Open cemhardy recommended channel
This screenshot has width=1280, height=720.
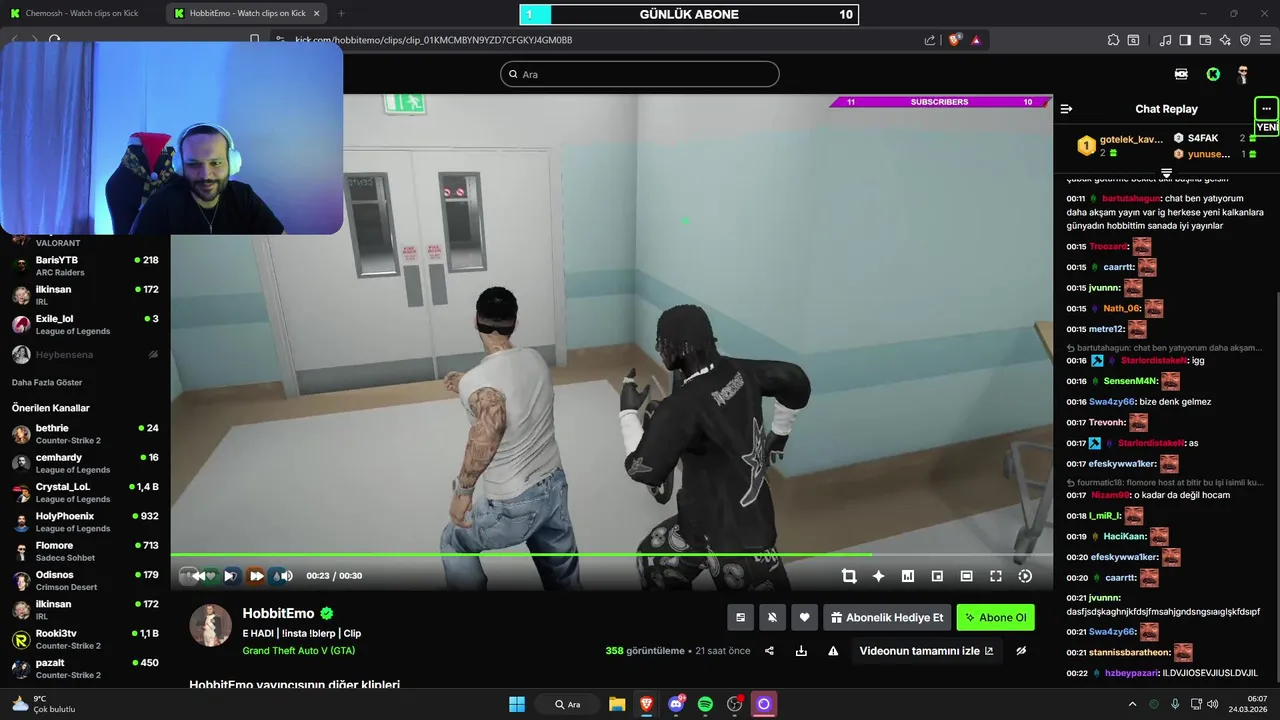(x=85, y=463)
